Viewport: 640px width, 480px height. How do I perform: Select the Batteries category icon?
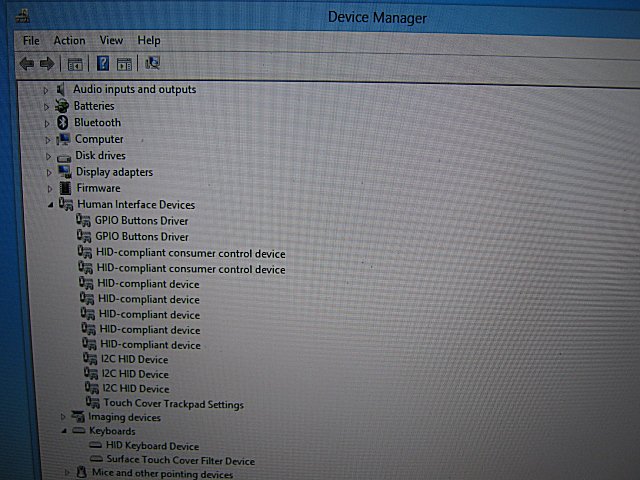point(62,106)
